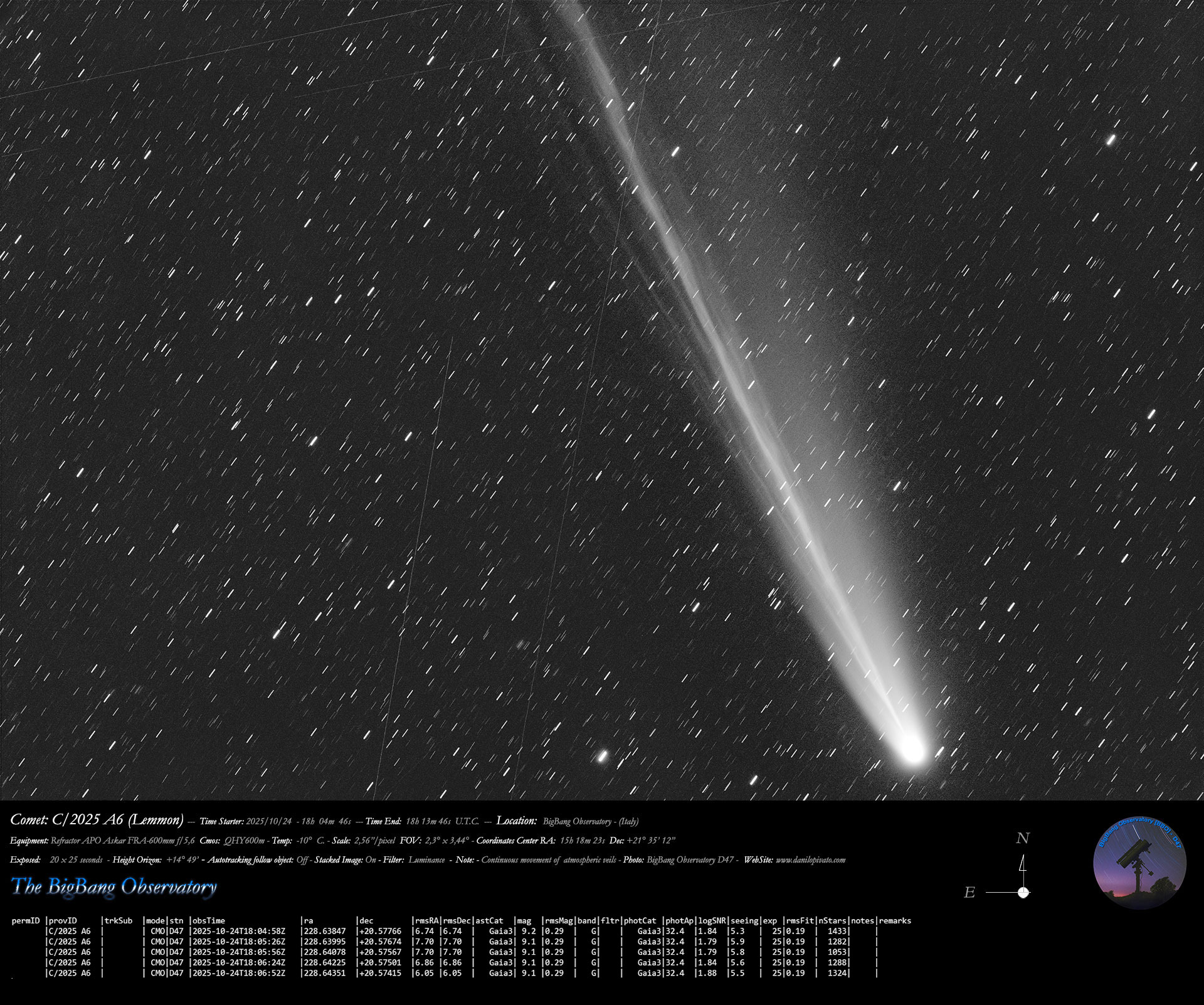Click the 'obsTime' column header
The height and width of the screenshot is (1005, 1204).
click(x=208, y=921)
